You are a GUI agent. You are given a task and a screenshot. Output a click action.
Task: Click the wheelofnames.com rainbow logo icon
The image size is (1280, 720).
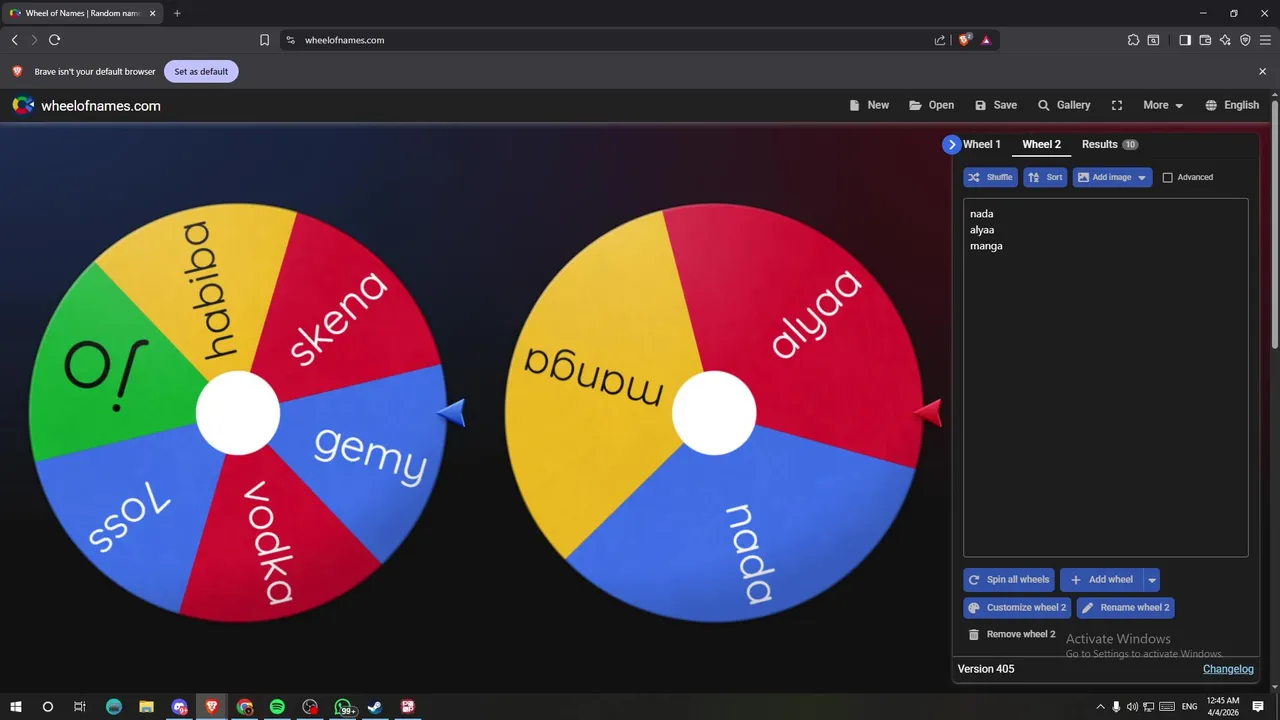pyautogui.click(x=23, y=105)
